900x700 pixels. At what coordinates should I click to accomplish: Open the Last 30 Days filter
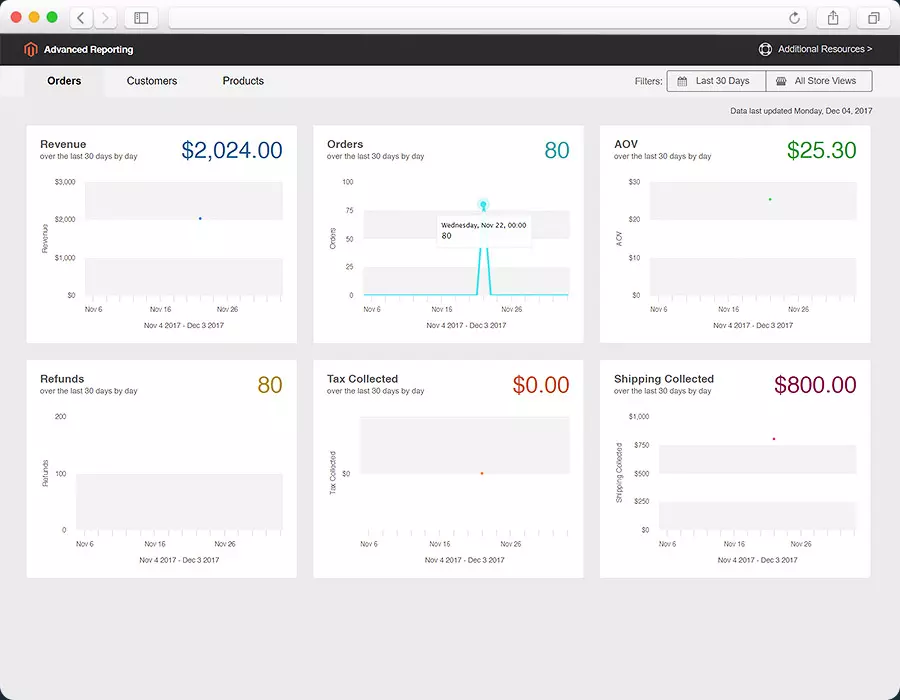click(716, 81)
